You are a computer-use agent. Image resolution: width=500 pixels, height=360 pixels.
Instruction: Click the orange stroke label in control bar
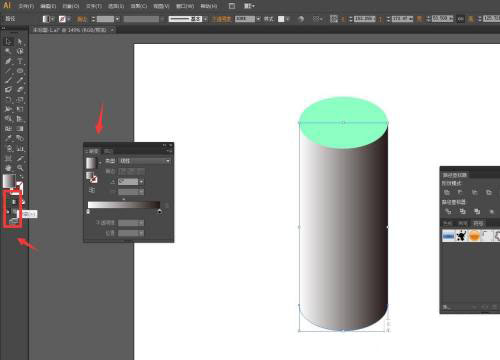[82, 19]
